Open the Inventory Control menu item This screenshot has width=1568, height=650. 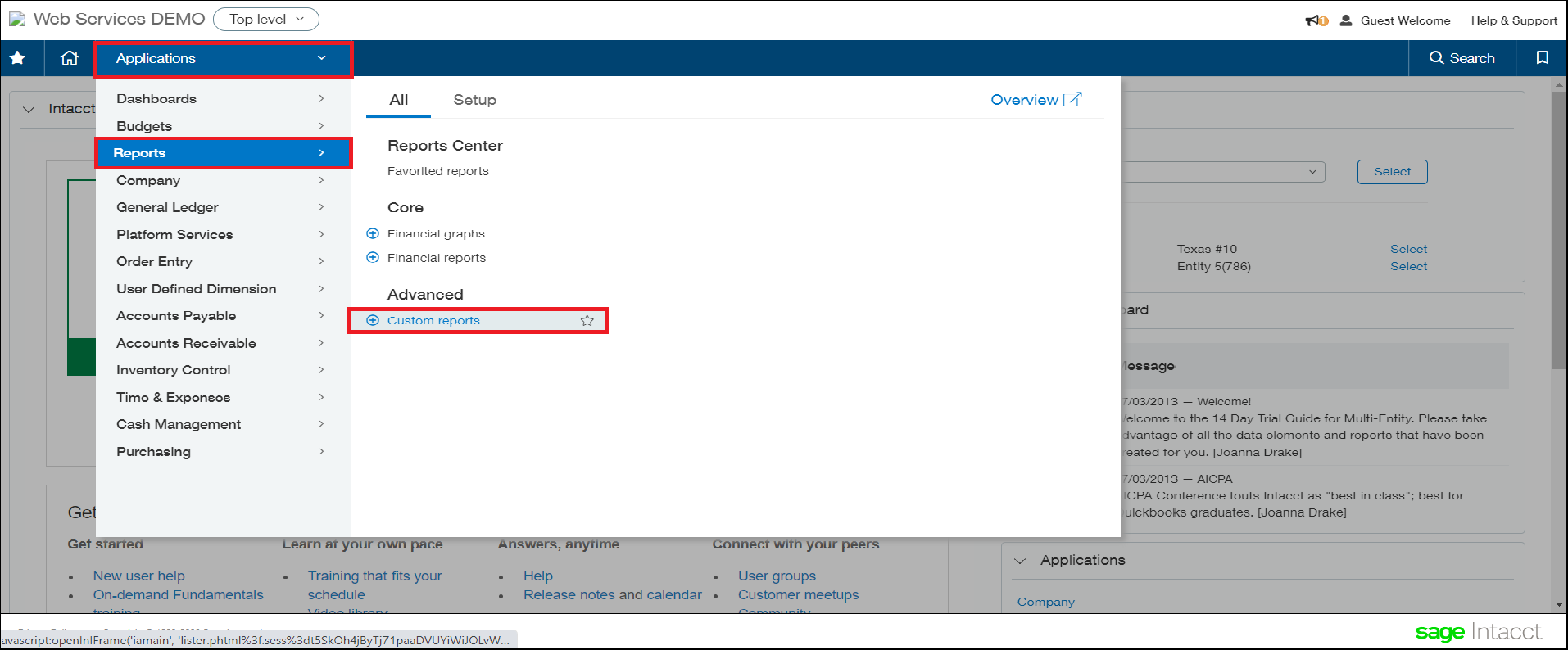pyautogui.click(x=223, y=370)
